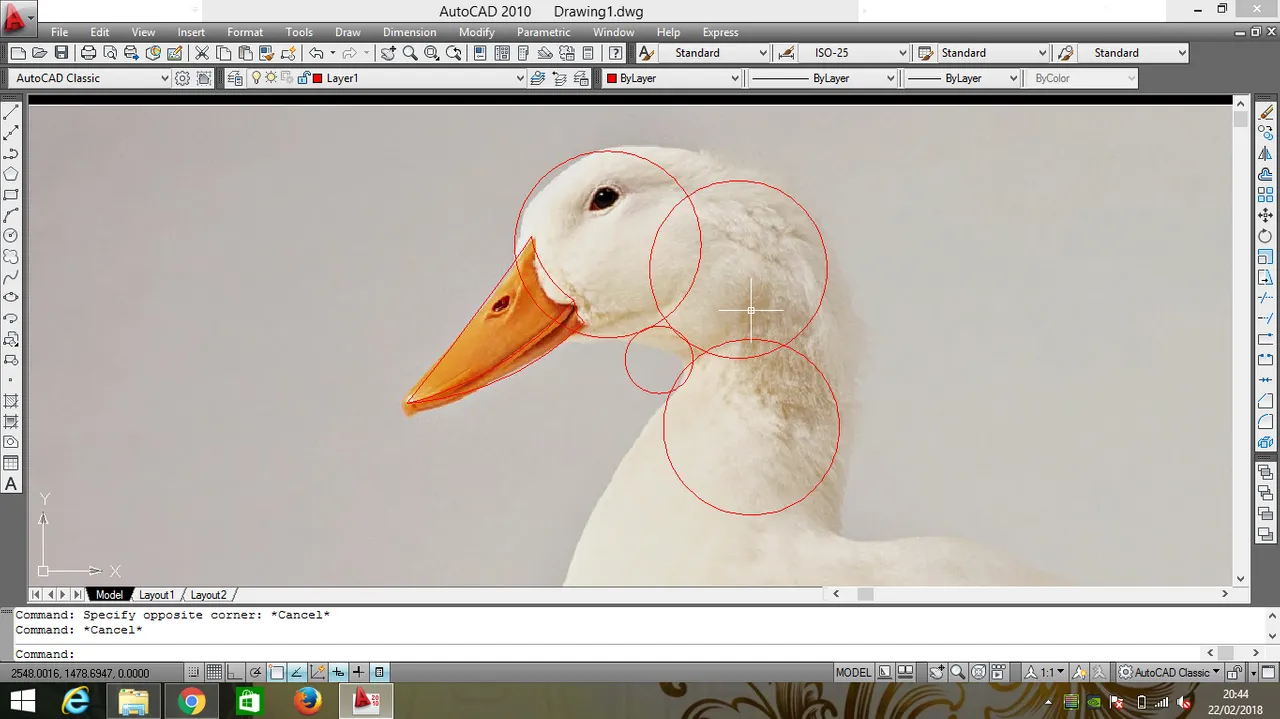Click the Undo arrow icon
This screenshot has height=719, width=1280.
[x=316, y=53]
